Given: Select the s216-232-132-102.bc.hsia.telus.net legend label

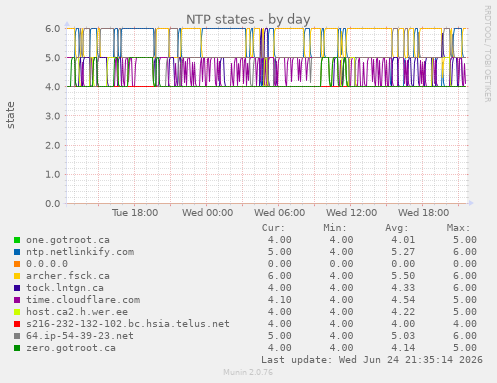Looking at the screenshot, I should tap(128, 324).
